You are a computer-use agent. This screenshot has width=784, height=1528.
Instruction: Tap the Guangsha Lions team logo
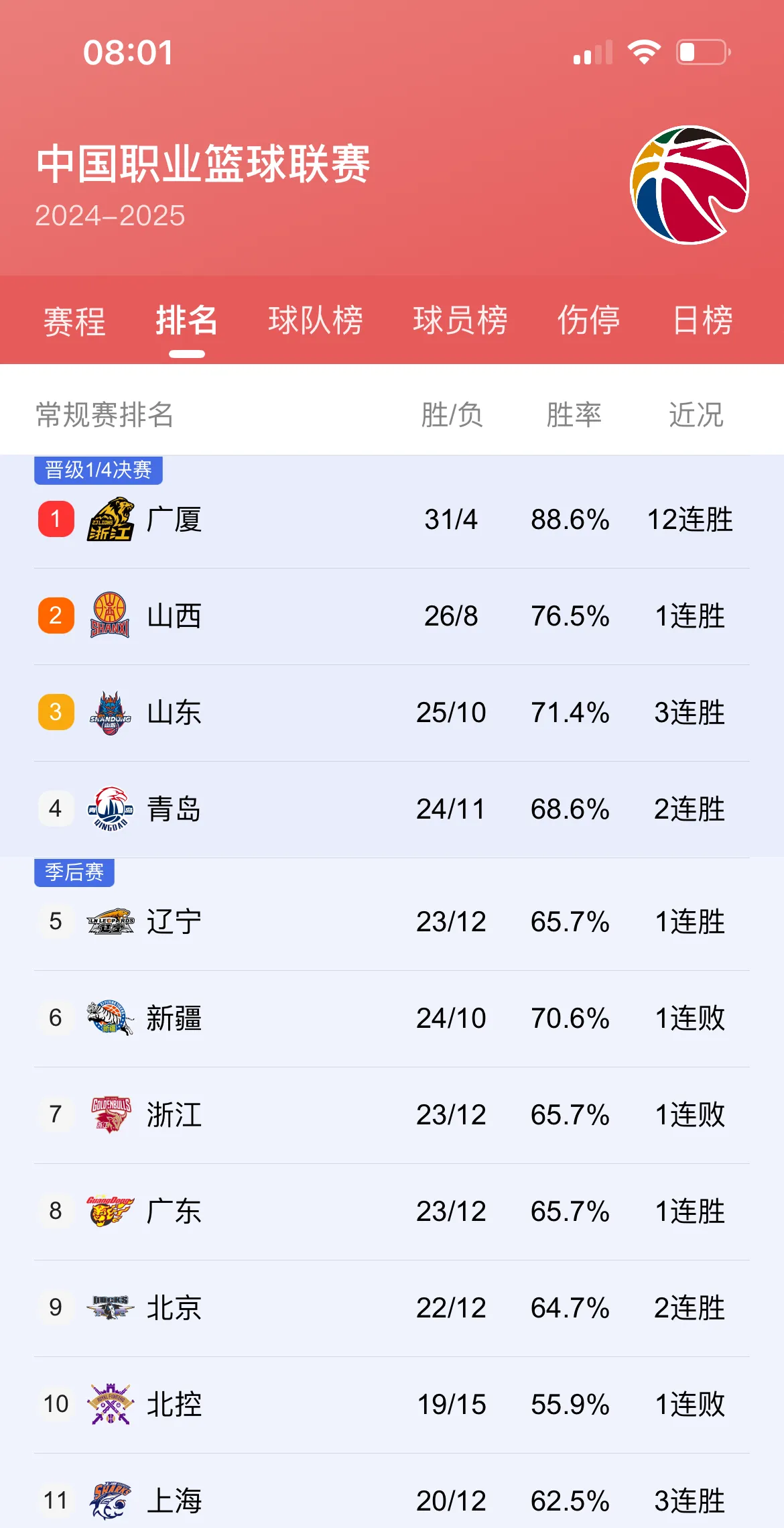point(111,520)
